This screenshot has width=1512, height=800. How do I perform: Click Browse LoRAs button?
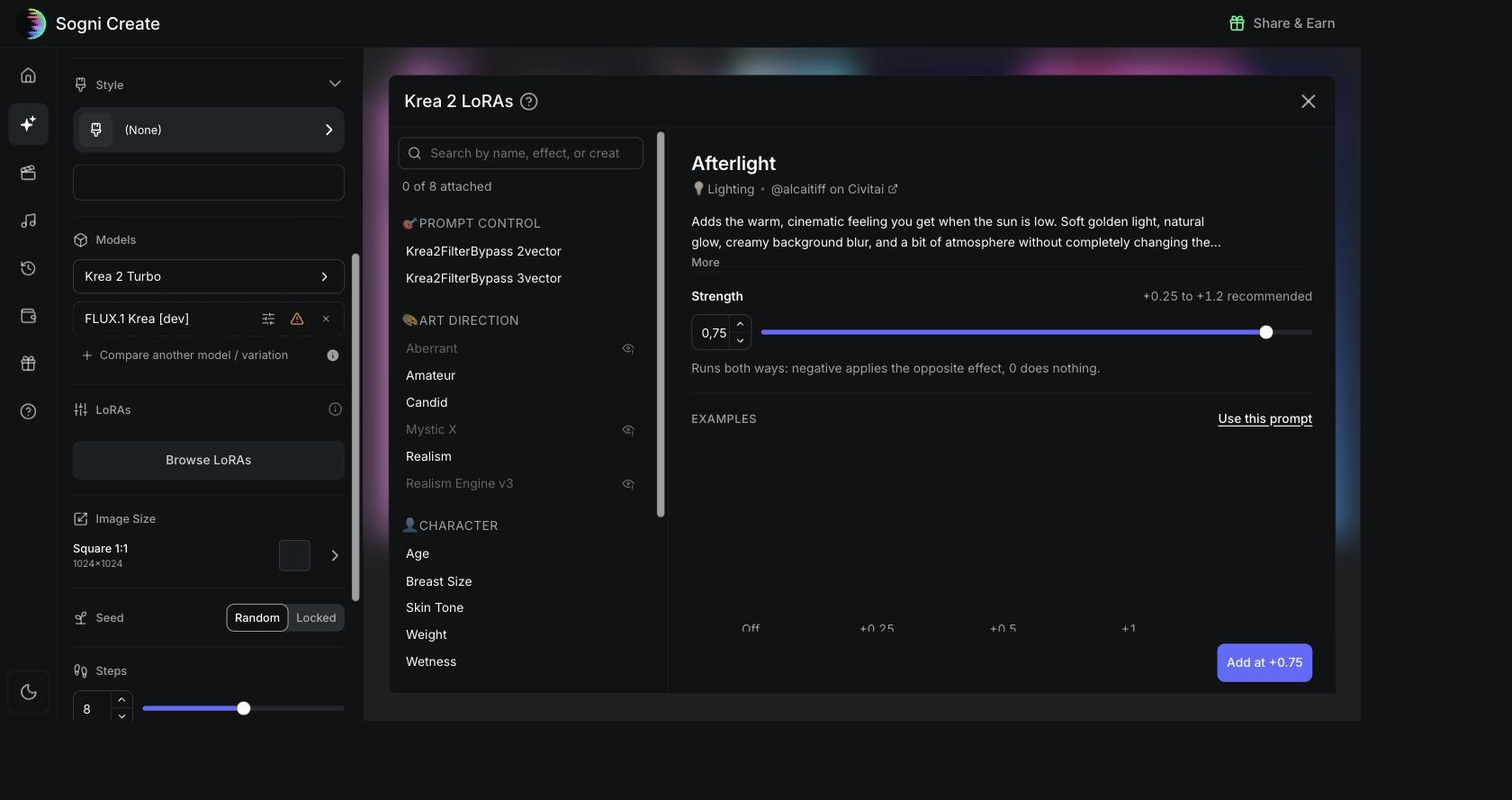209,460
